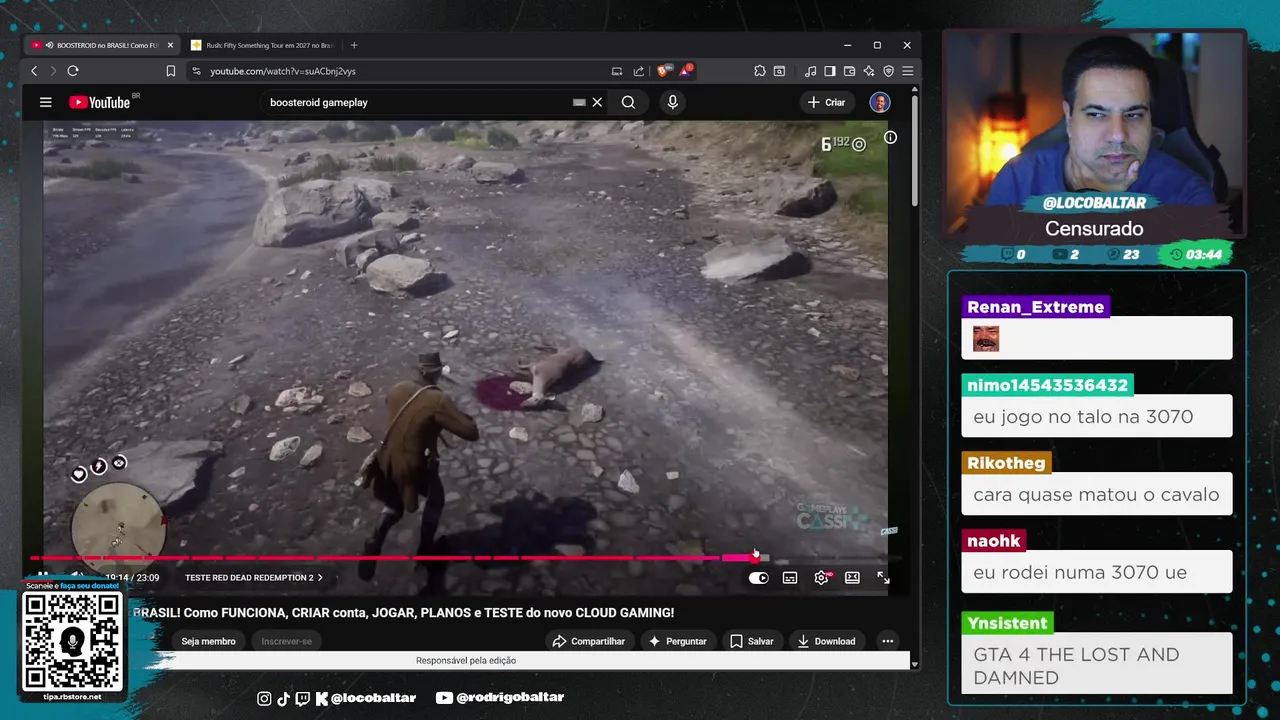Open site settings icon beside the URL
This screenshot has width=1280, height=720.
click(196, 71)
